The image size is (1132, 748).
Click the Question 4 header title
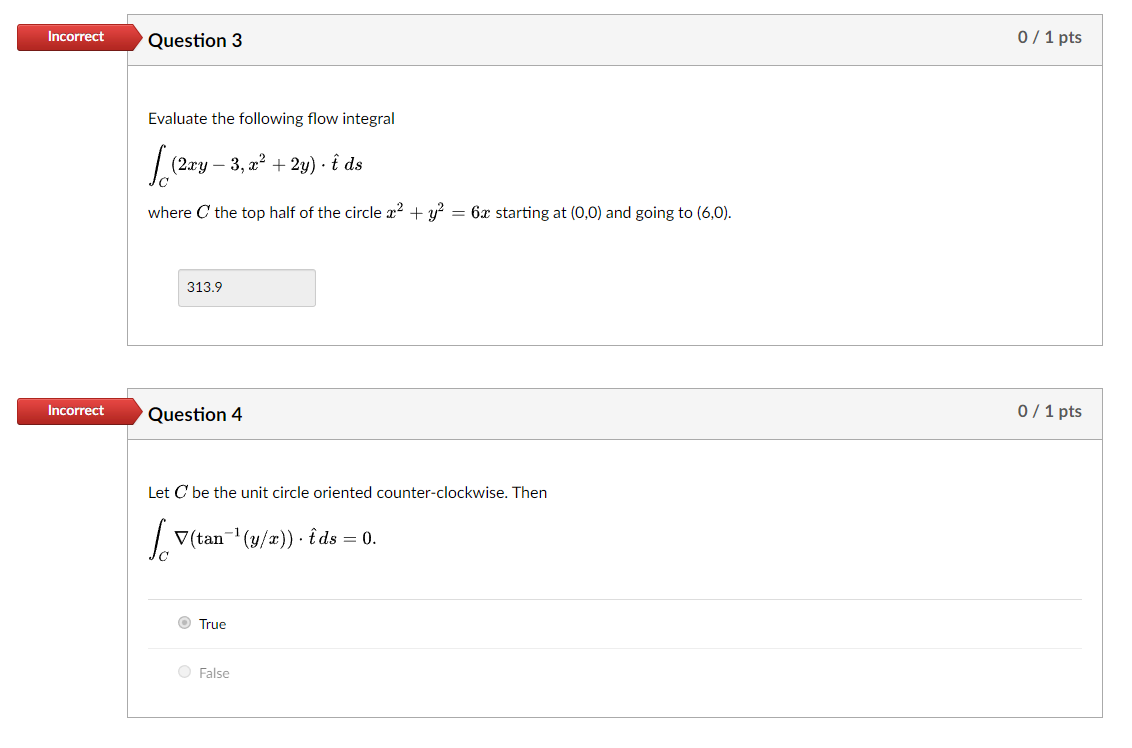(x=195, y=414)
